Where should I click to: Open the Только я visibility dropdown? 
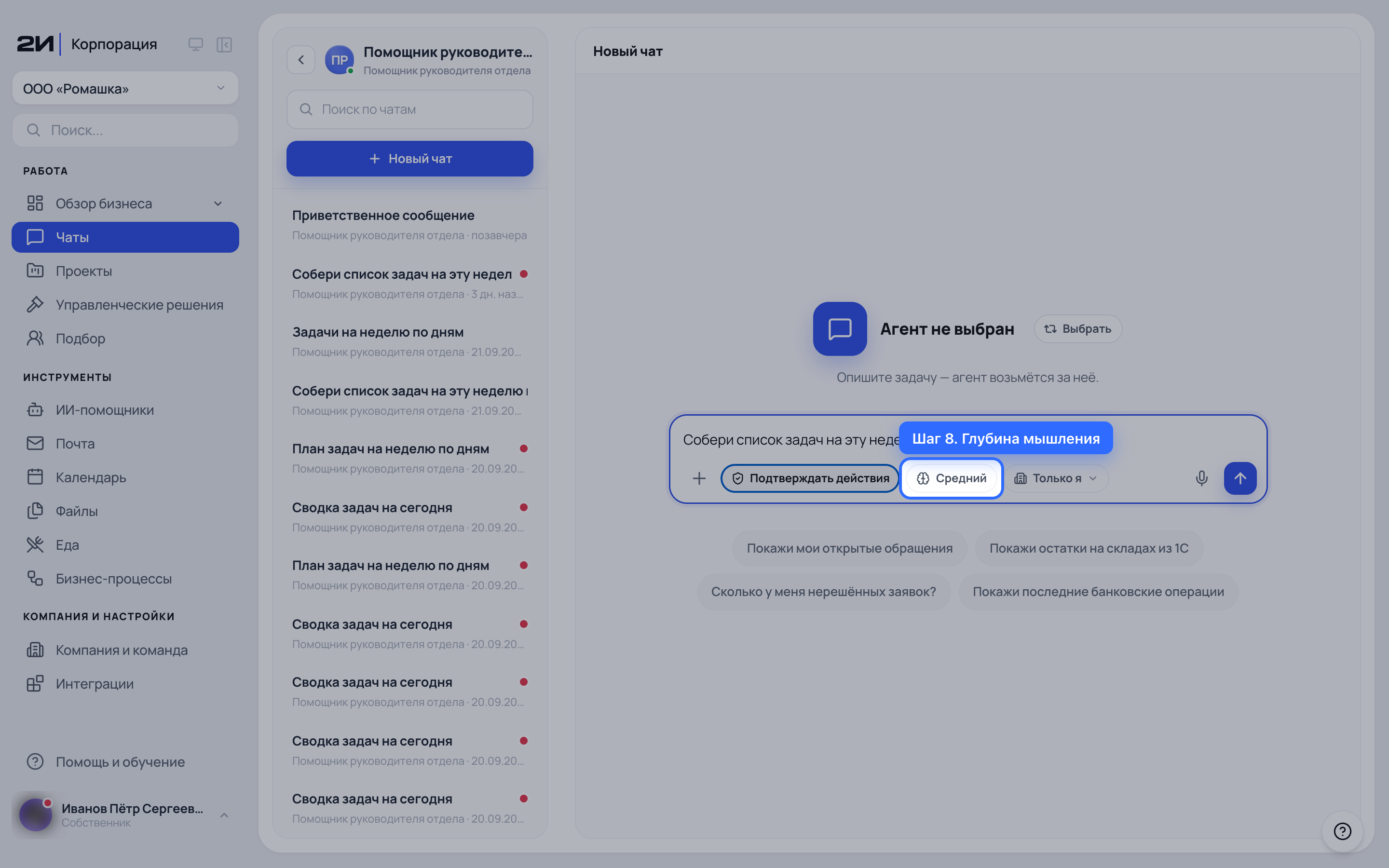1056,478
